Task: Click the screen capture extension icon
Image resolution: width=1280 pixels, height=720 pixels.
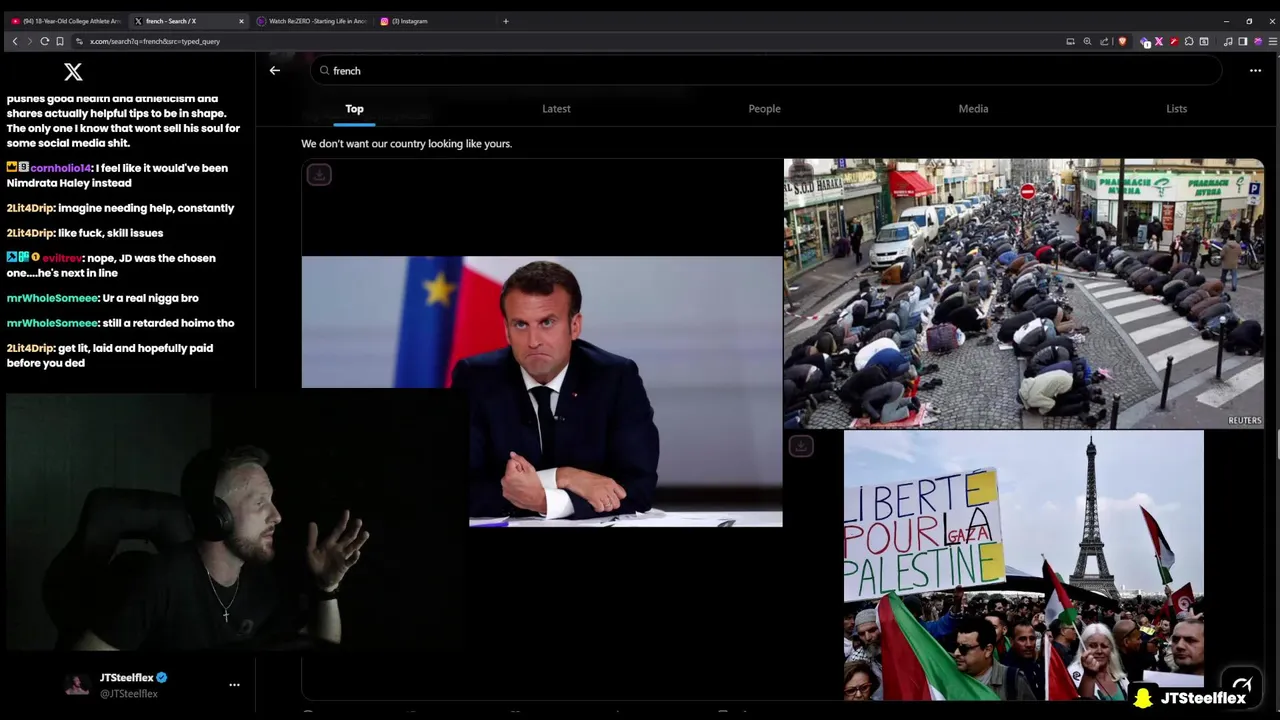Action: [1204, 41]
